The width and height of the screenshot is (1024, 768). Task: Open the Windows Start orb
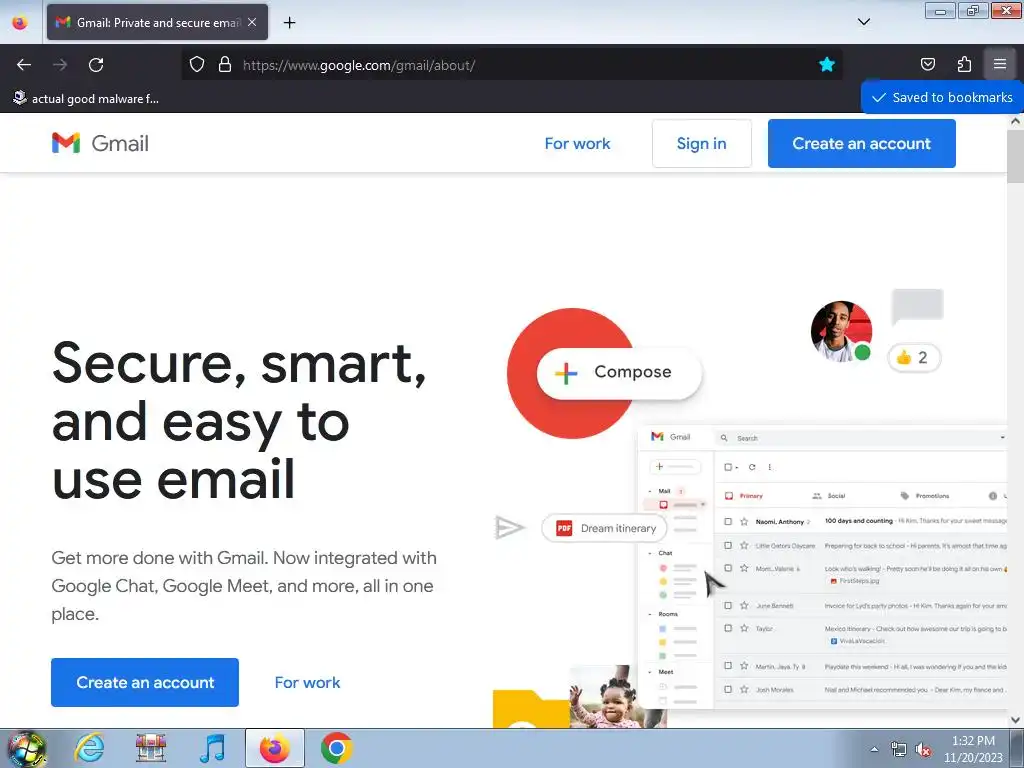click(x=26, y=748)
